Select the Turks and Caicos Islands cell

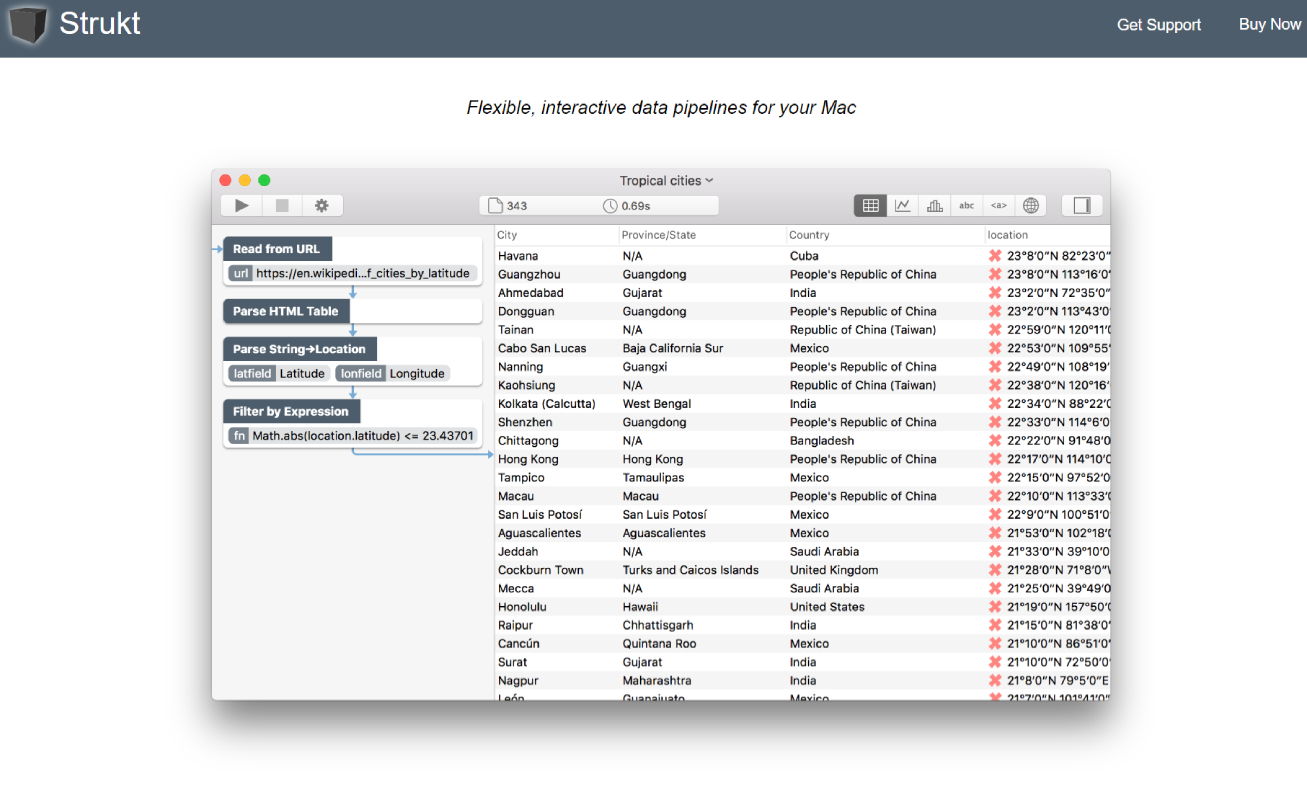pyautogui.click(x=690, y=570)
